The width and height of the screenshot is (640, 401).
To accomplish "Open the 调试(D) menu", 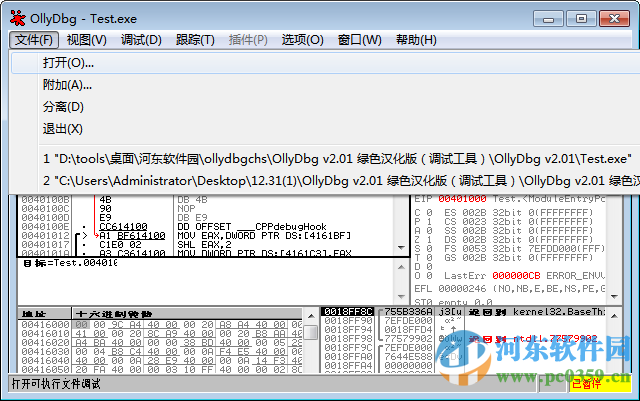I will coord(141,40).
